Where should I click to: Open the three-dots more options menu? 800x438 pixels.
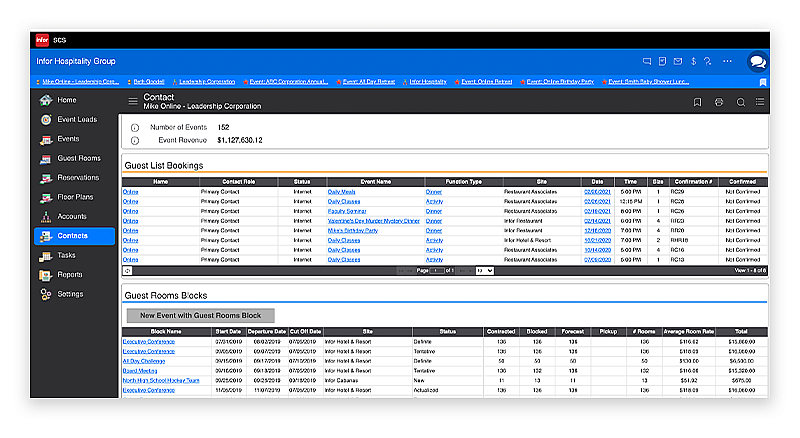[x=728, y=61]
